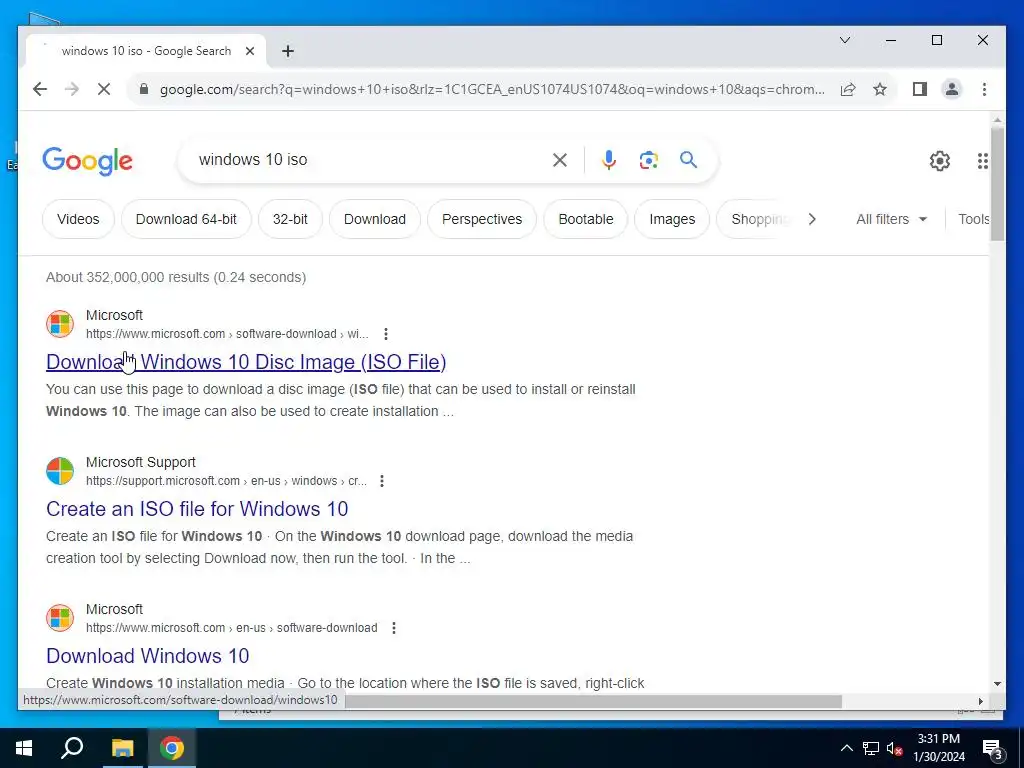1024x768 pixels.
Task: Open the Chrome profile avatar
Action: (x=952, y=89)
